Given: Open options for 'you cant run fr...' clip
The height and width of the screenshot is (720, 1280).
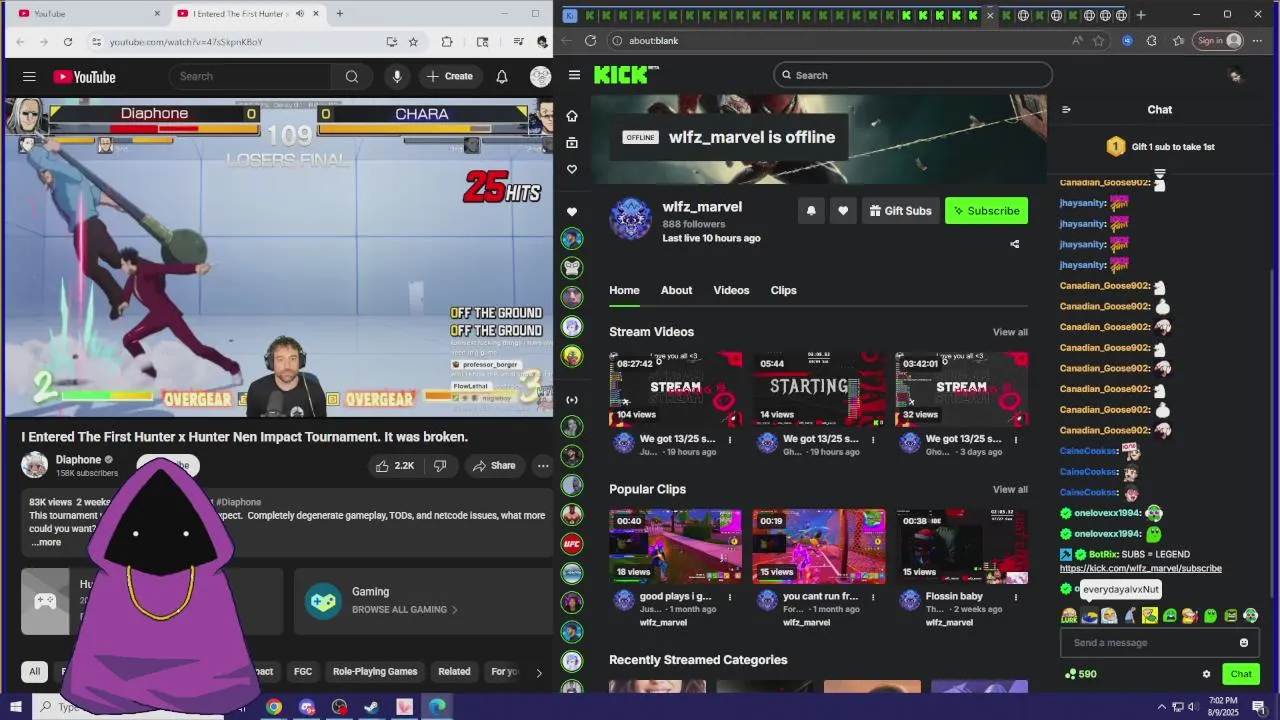Looking at the screenshot, I should click(873, 597).
